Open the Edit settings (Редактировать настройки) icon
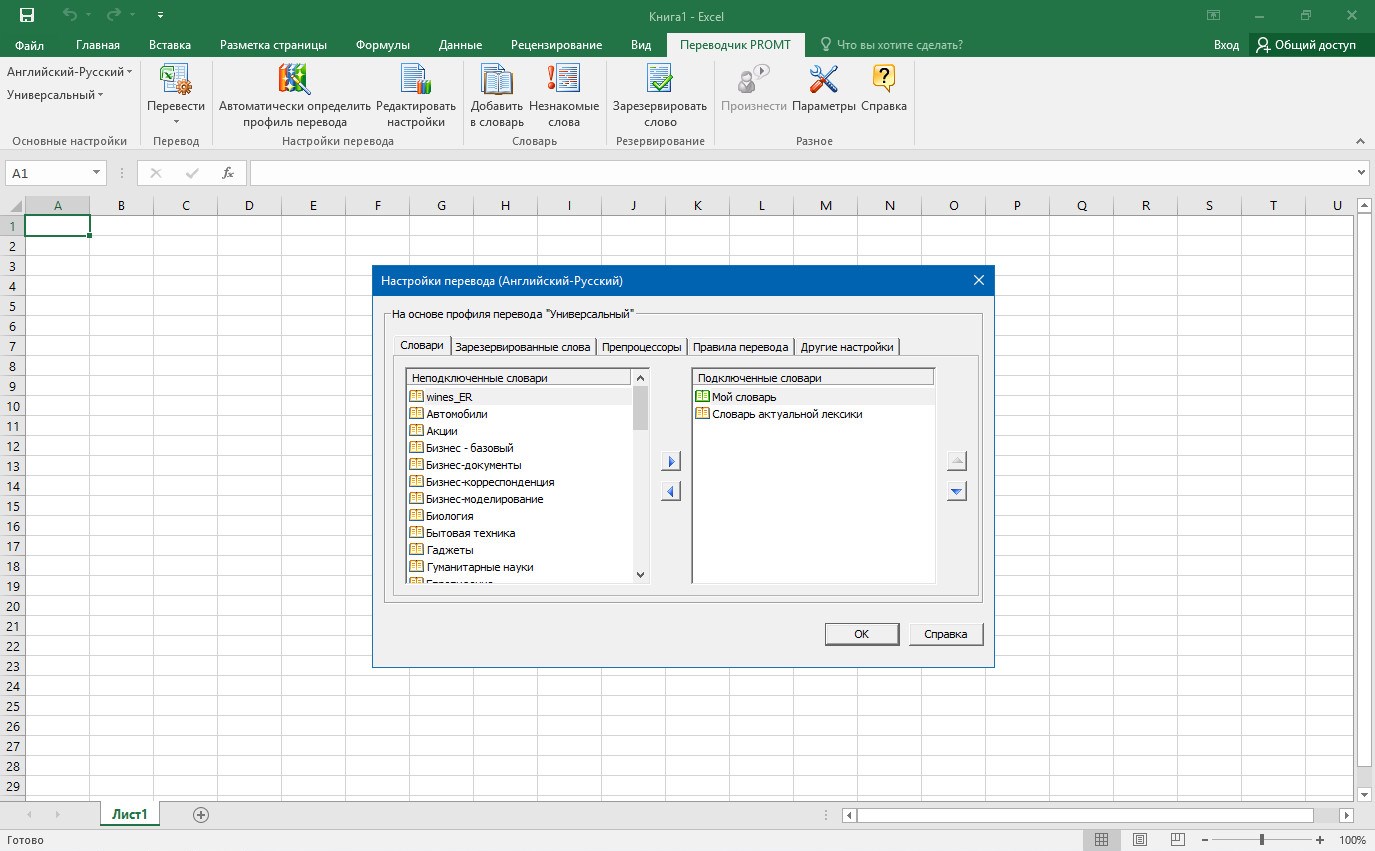Screen dimensions: 1375x851 click(x=415, y=80)
